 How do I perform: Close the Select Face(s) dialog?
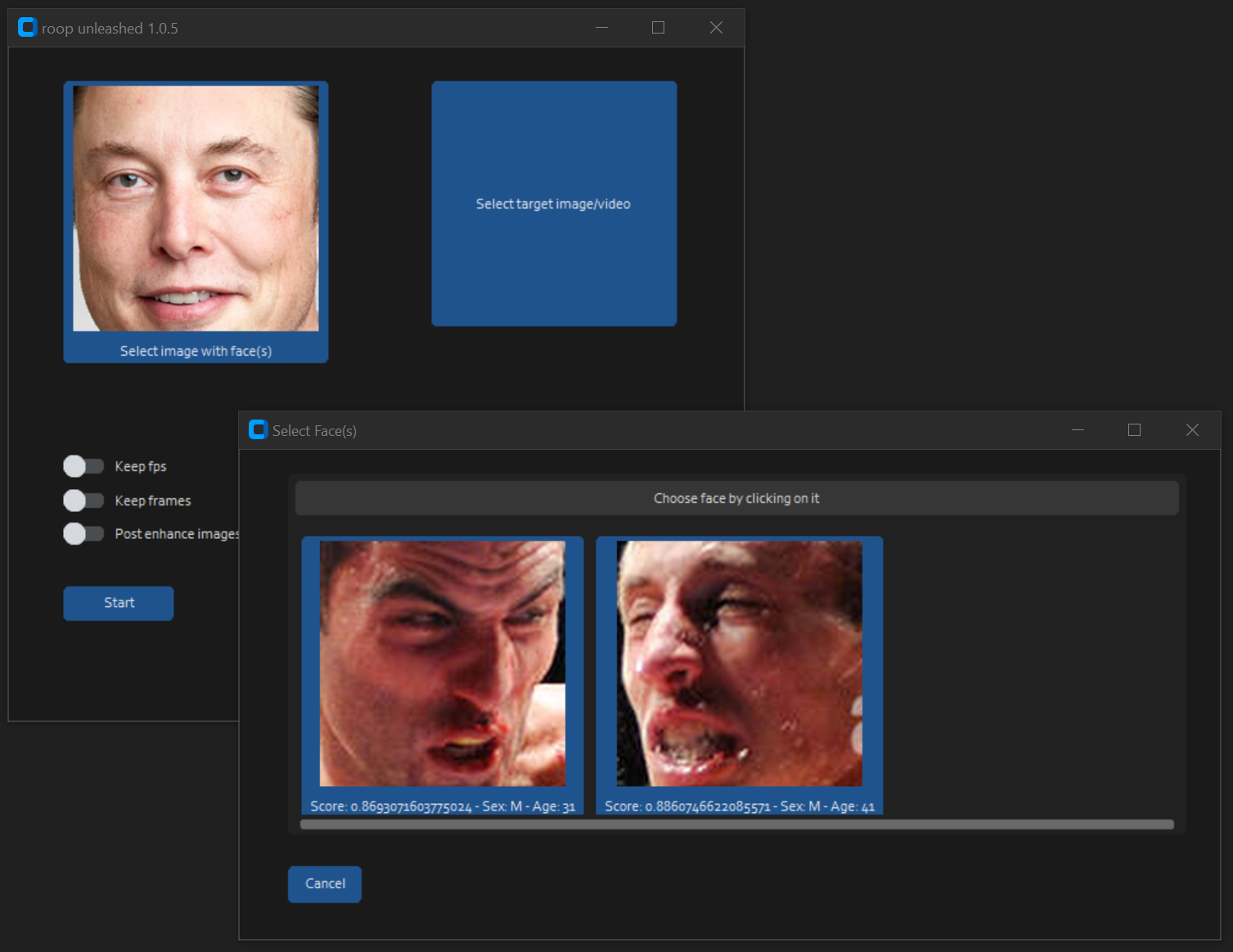1192,429
